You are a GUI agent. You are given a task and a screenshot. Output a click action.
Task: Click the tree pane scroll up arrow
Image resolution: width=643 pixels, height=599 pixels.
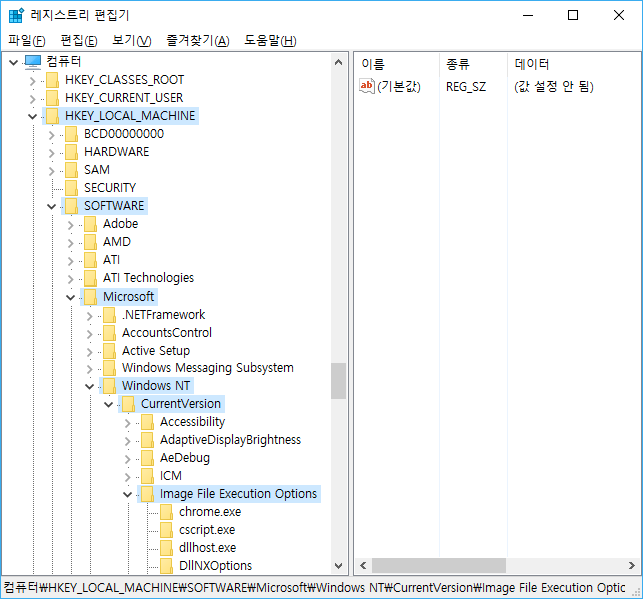point(338,62)
